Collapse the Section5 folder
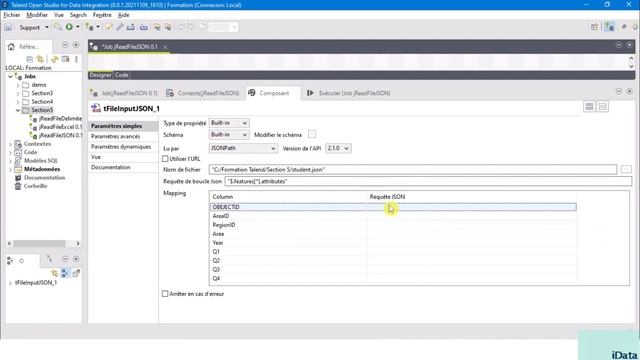The image size is (640, 360). [x=18, y=110]
